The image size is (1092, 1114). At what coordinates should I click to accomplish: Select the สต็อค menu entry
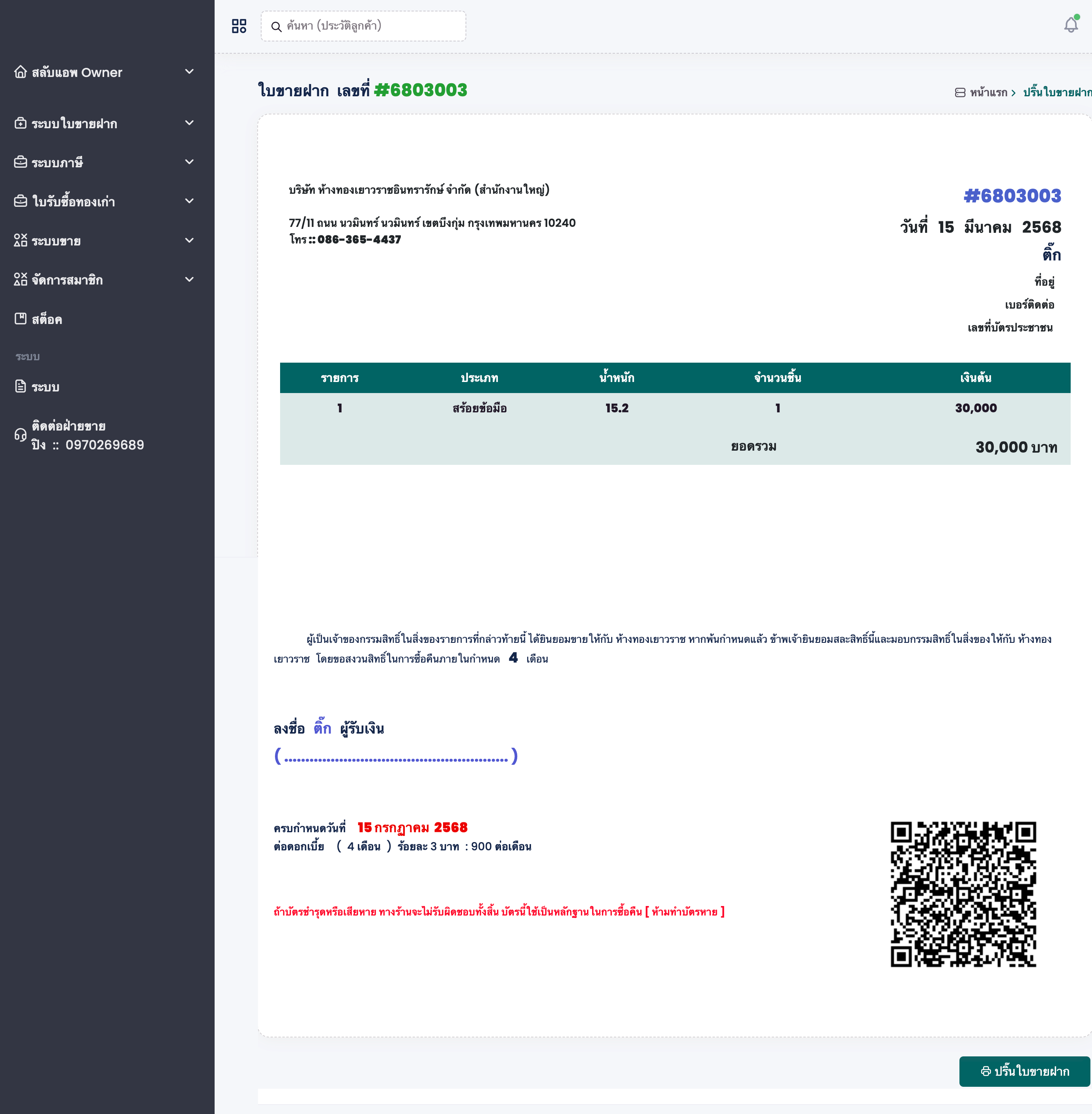pyautogui.click(x=47, y=320)
